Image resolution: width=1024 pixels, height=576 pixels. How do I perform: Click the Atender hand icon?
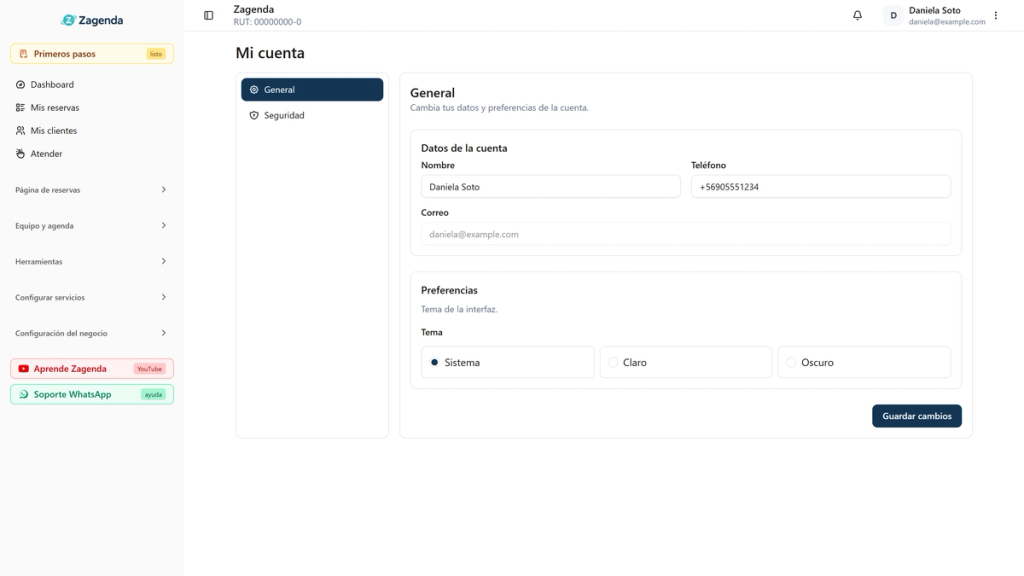[x=20, y=153]
